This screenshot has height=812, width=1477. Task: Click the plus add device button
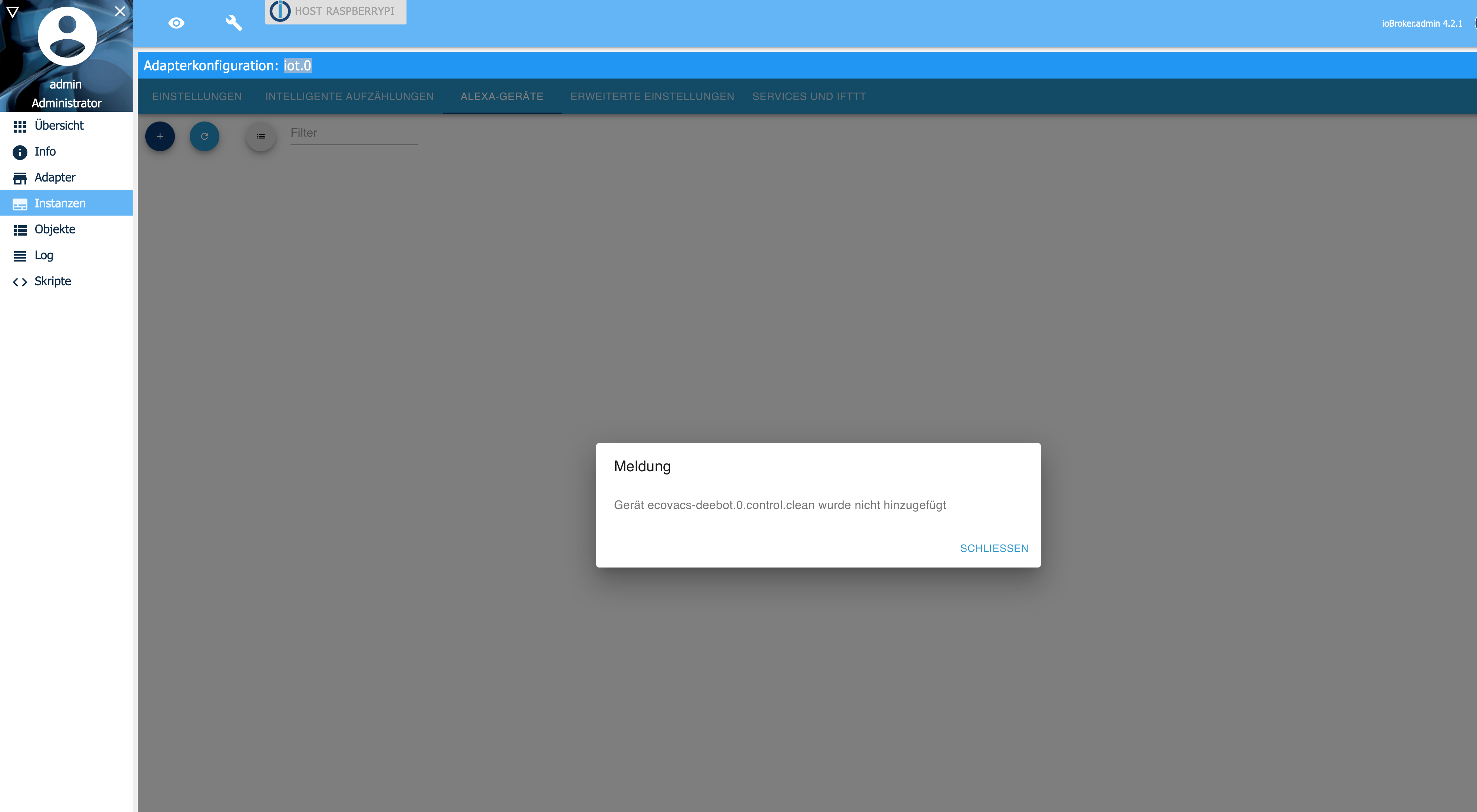click(x=160, y=136)
